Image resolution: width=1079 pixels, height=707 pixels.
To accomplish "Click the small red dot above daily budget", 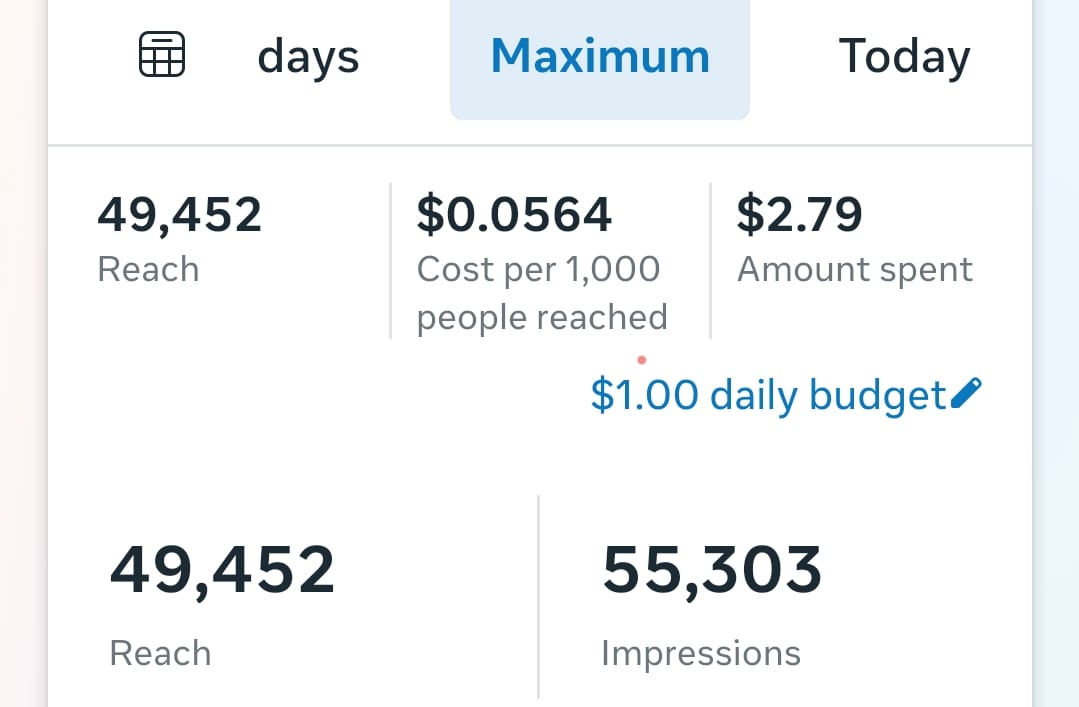I will [641, 360].
